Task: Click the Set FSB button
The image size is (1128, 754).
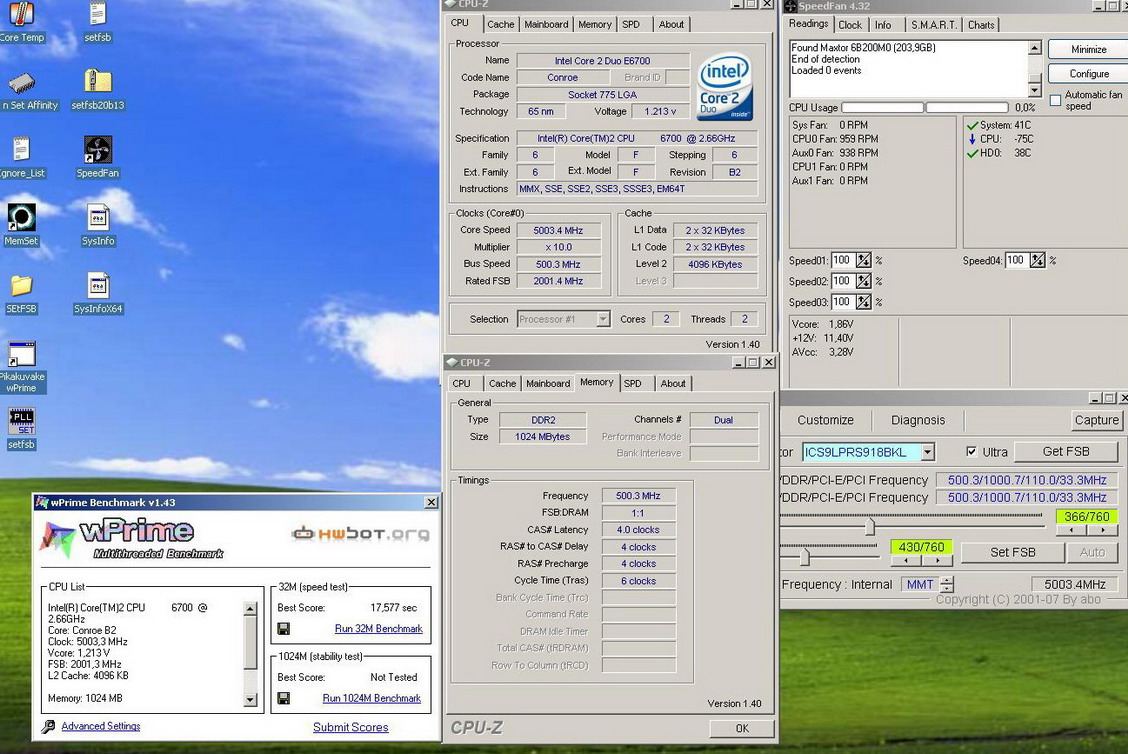Action: point(1012,553)
